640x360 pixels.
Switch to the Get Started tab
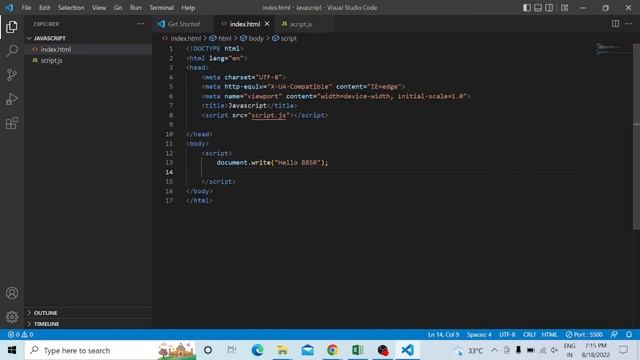coord(183,24)
